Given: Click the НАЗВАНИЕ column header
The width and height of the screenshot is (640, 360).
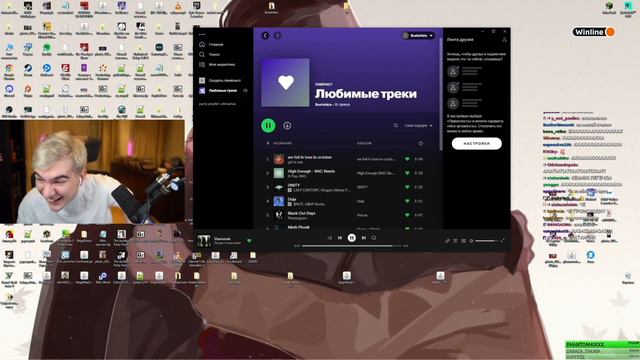Looking at the screenshot, I should tap(282, 143).
